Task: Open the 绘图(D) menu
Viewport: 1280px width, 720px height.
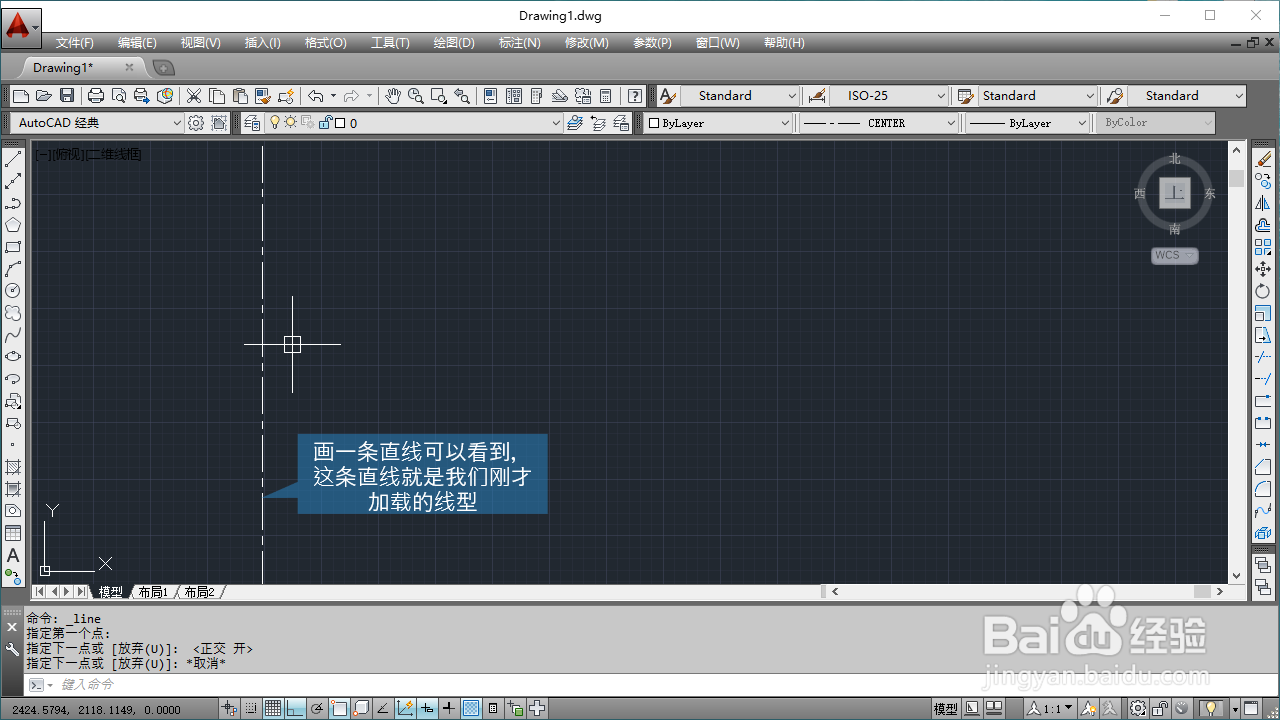Action: point(454,43)
